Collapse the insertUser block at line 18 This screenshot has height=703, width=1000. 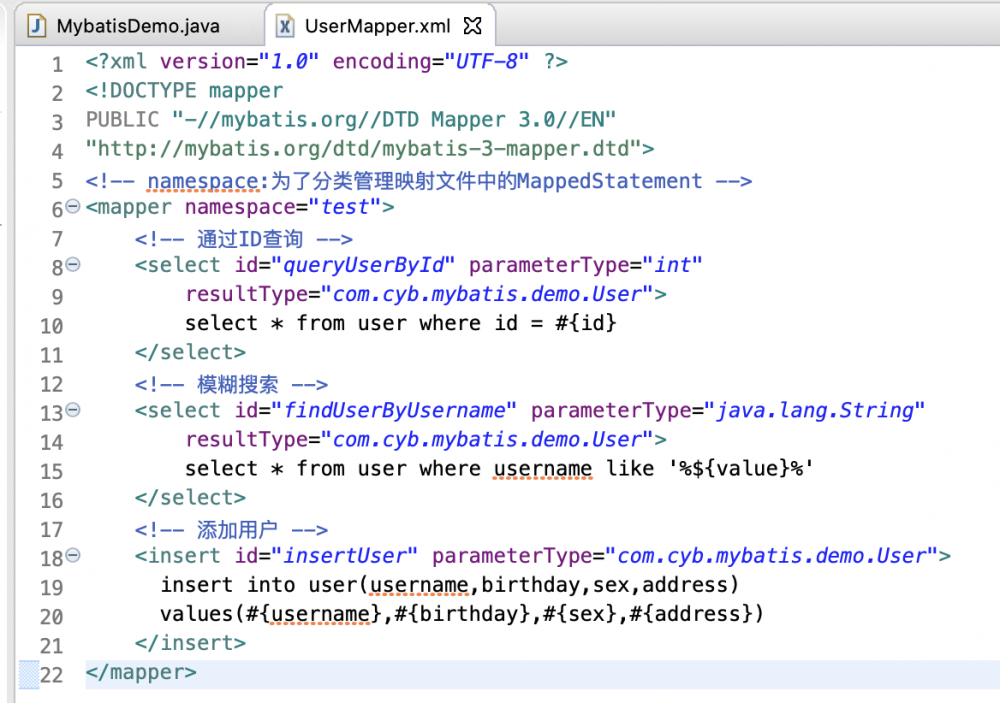pyautogui.click(x=73, y=555)
